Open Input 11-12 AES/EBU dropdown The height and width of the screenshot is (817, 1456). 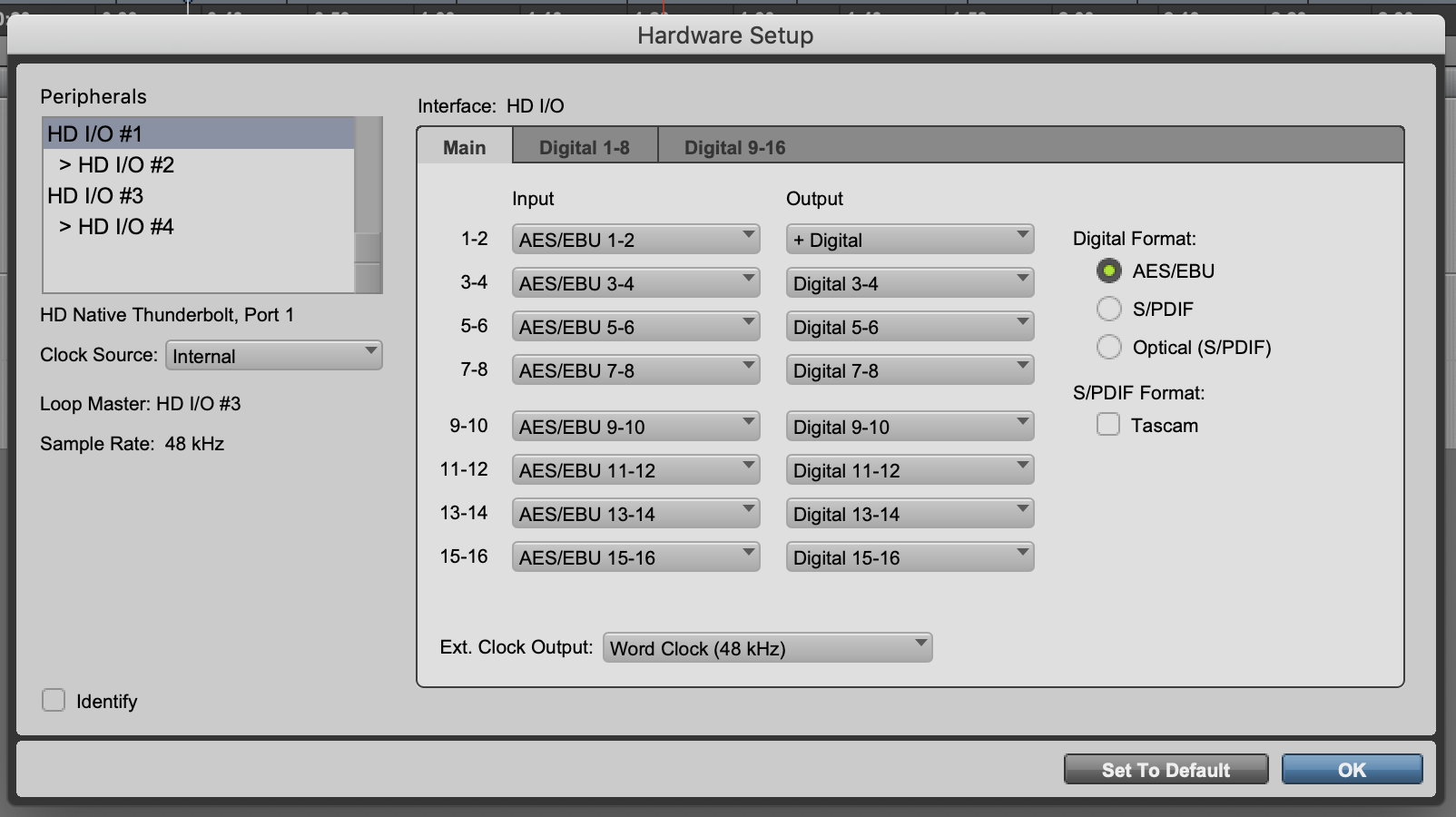635,470
